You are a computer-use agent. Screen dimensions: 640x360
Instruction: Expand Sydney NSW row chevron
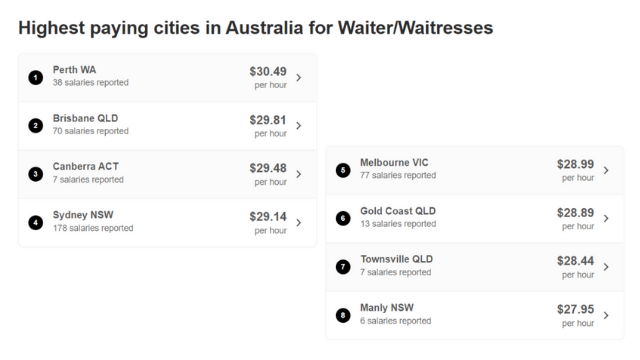299,223
